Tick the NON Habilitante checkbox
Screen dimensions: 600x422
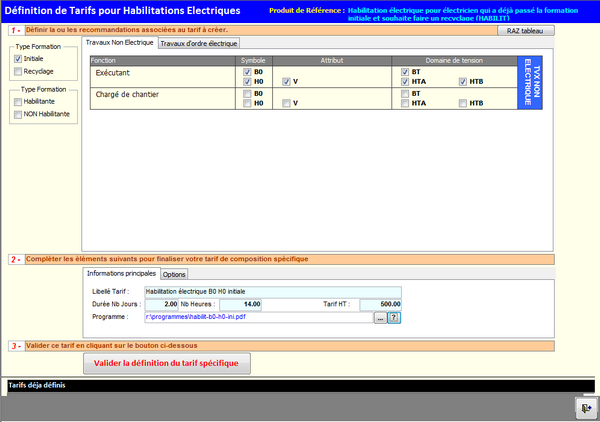coord(19,114)
